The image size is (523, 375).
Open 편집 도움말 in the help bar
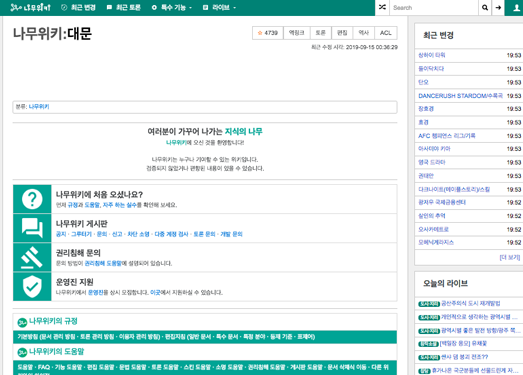tap(100, 367)
